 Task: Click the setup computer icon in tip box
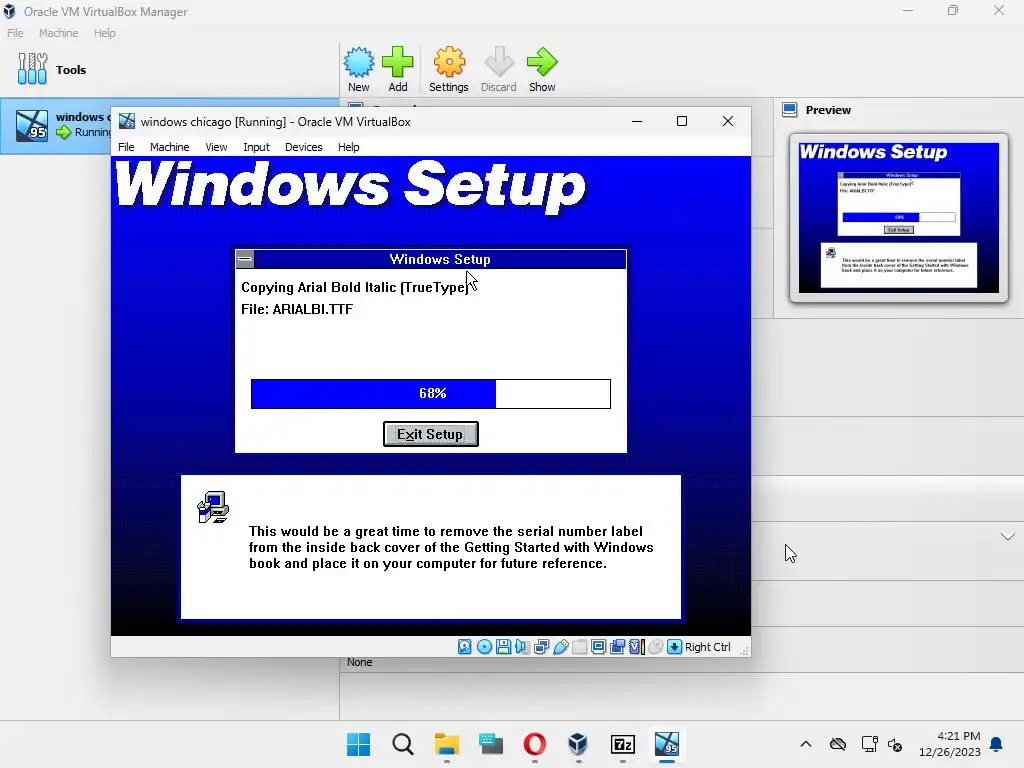[213, 507]
